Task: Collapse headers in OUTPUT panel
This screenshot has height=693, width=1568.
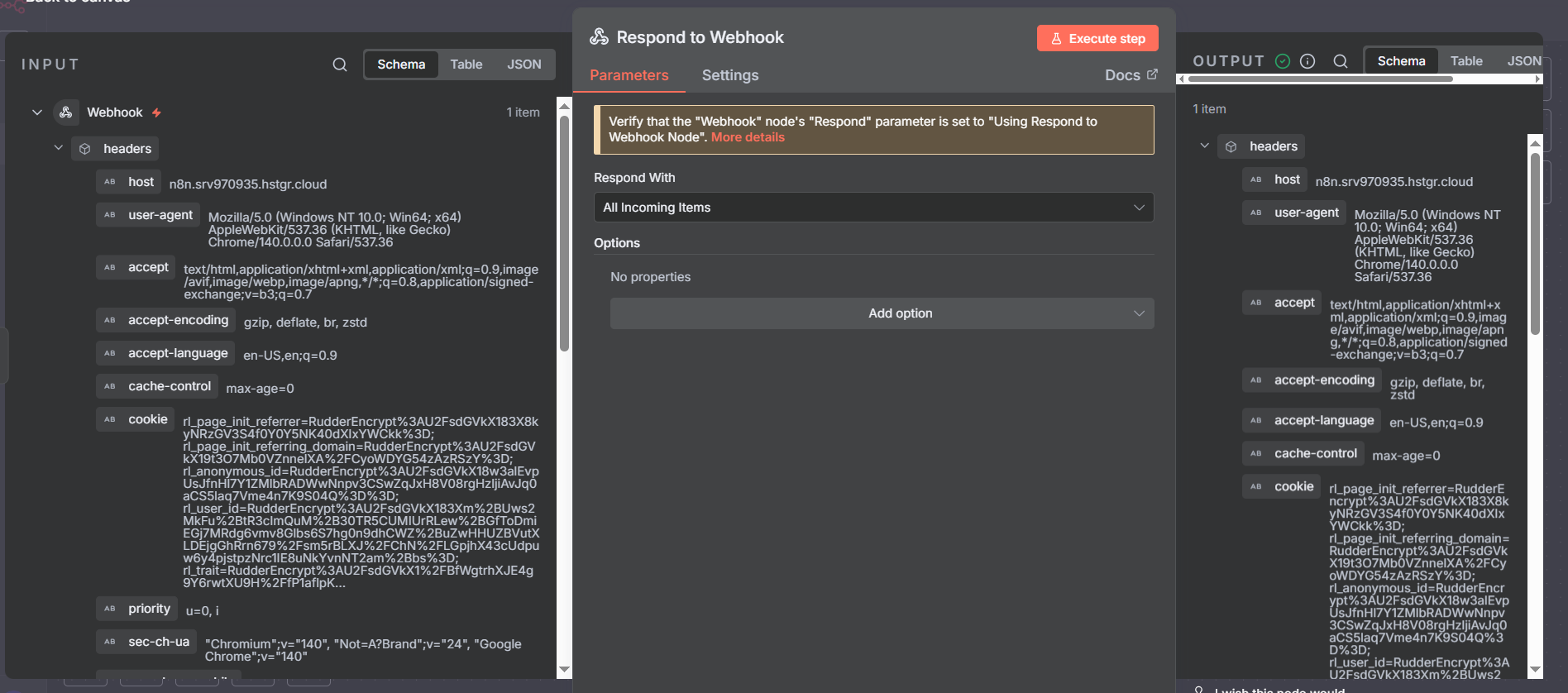Action: click(1205, 146)
